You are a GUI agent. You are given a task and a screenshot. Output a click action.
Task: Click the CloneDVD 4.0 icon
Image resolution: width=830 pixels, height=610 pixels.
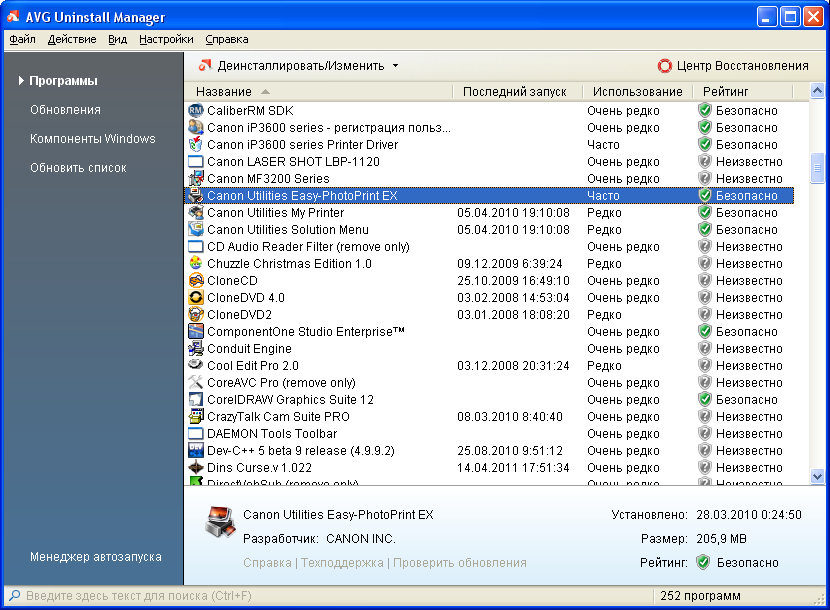click(x=196, y=297)
